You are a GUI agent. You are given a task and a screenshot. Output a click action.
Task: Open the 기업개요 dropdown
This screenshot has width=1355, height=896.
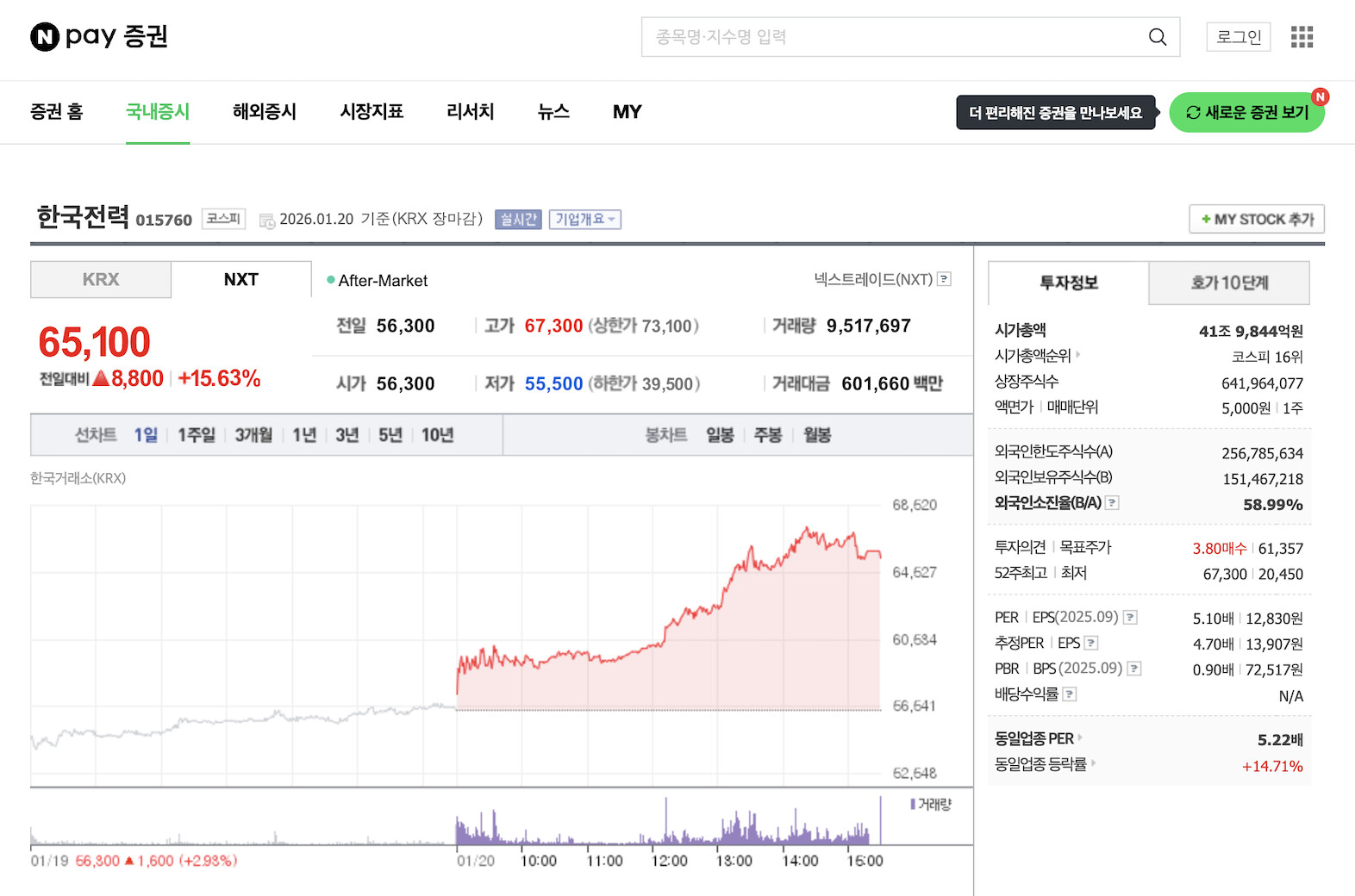(x=585, y=220)
